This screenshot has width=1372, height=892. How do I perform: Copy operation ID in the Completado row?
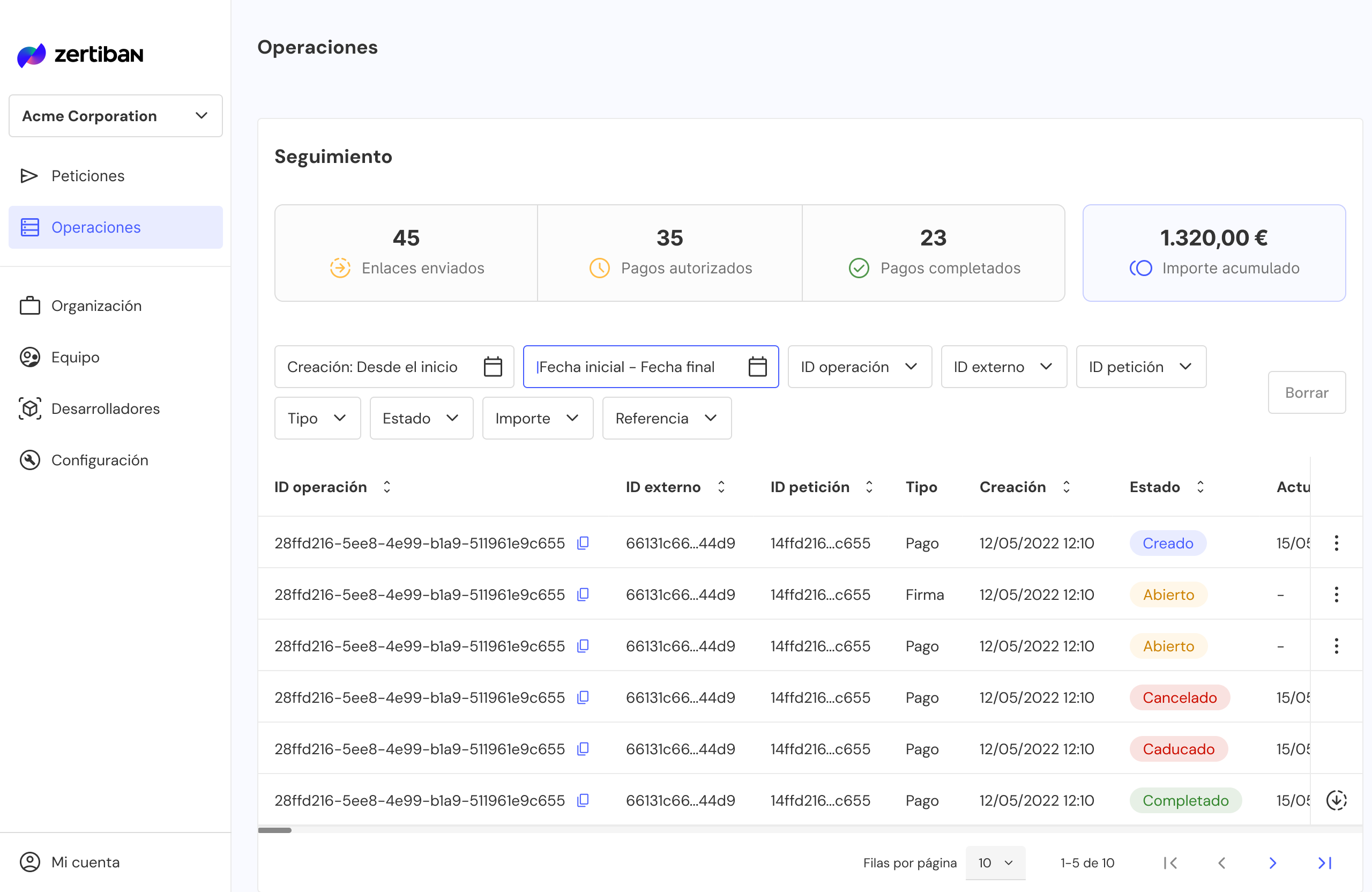coord(583,800)
